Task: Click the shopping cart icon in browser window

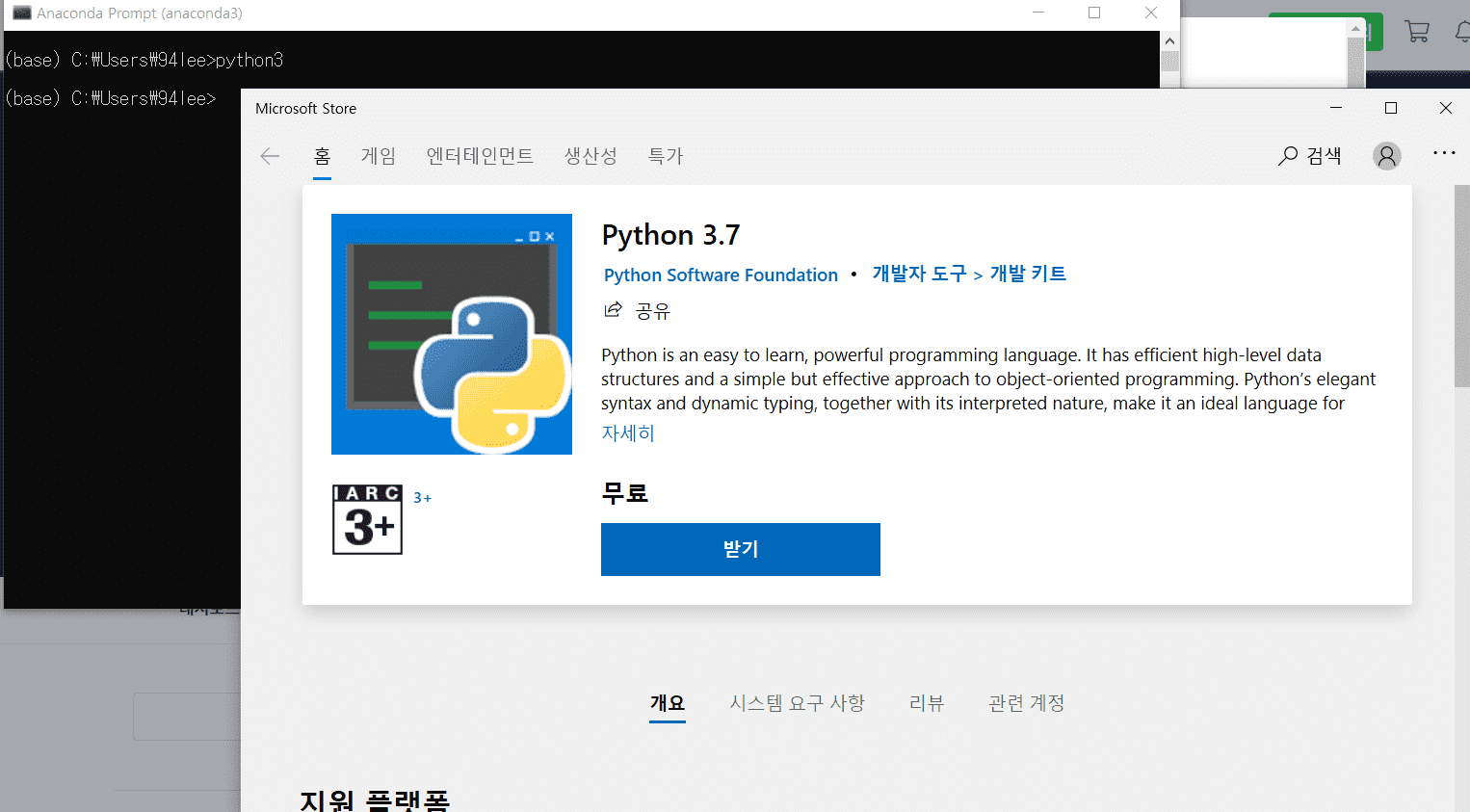Action: (1417, 31)
